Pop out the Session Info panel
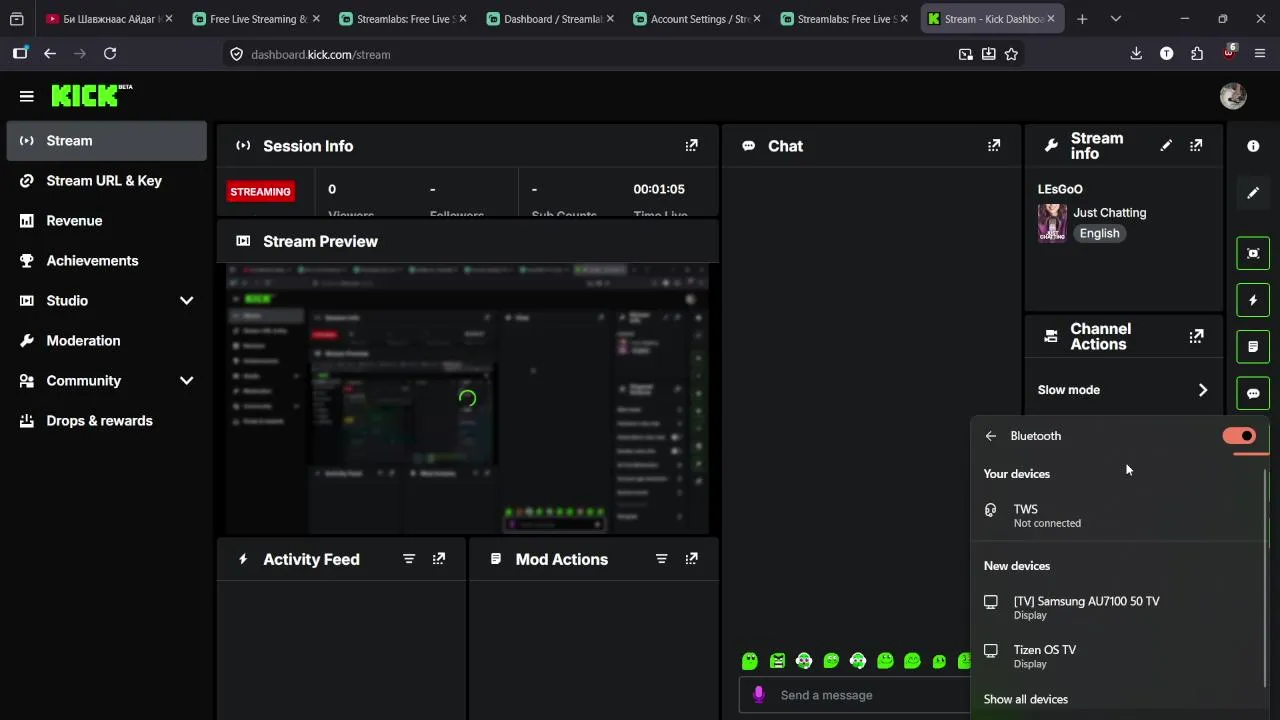Screen dimensions: 1280x720 coord(691,146)
